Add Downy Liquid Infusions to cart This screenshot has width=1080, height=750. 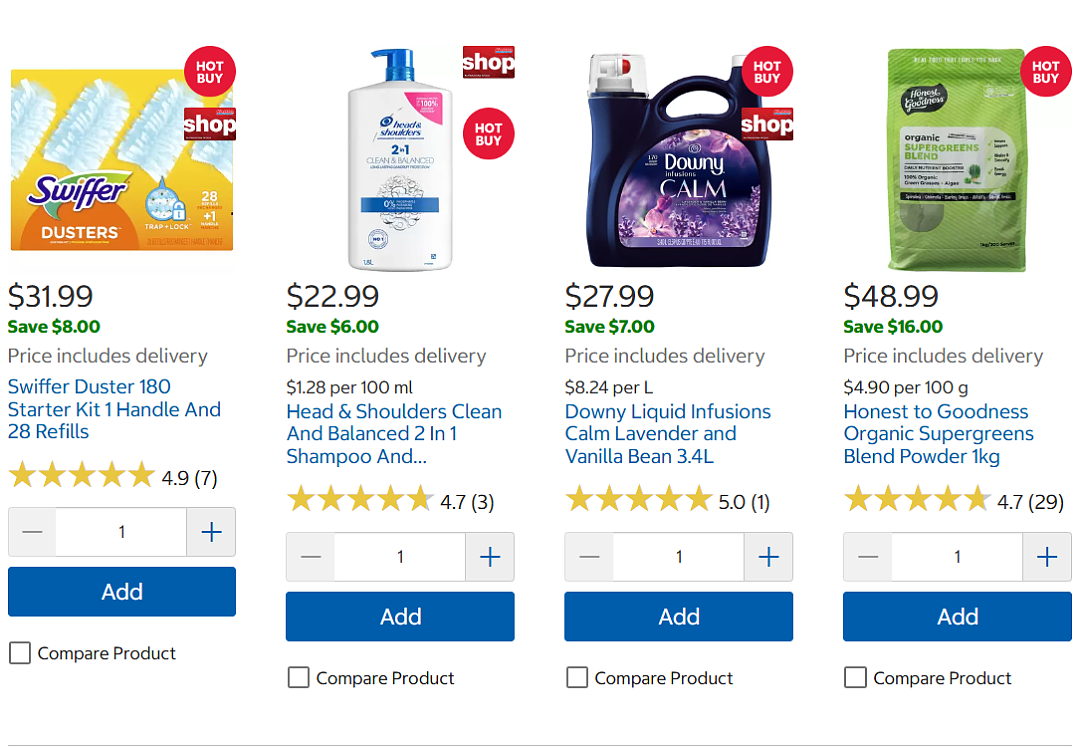pyautogui.click(x=678, y=616)
